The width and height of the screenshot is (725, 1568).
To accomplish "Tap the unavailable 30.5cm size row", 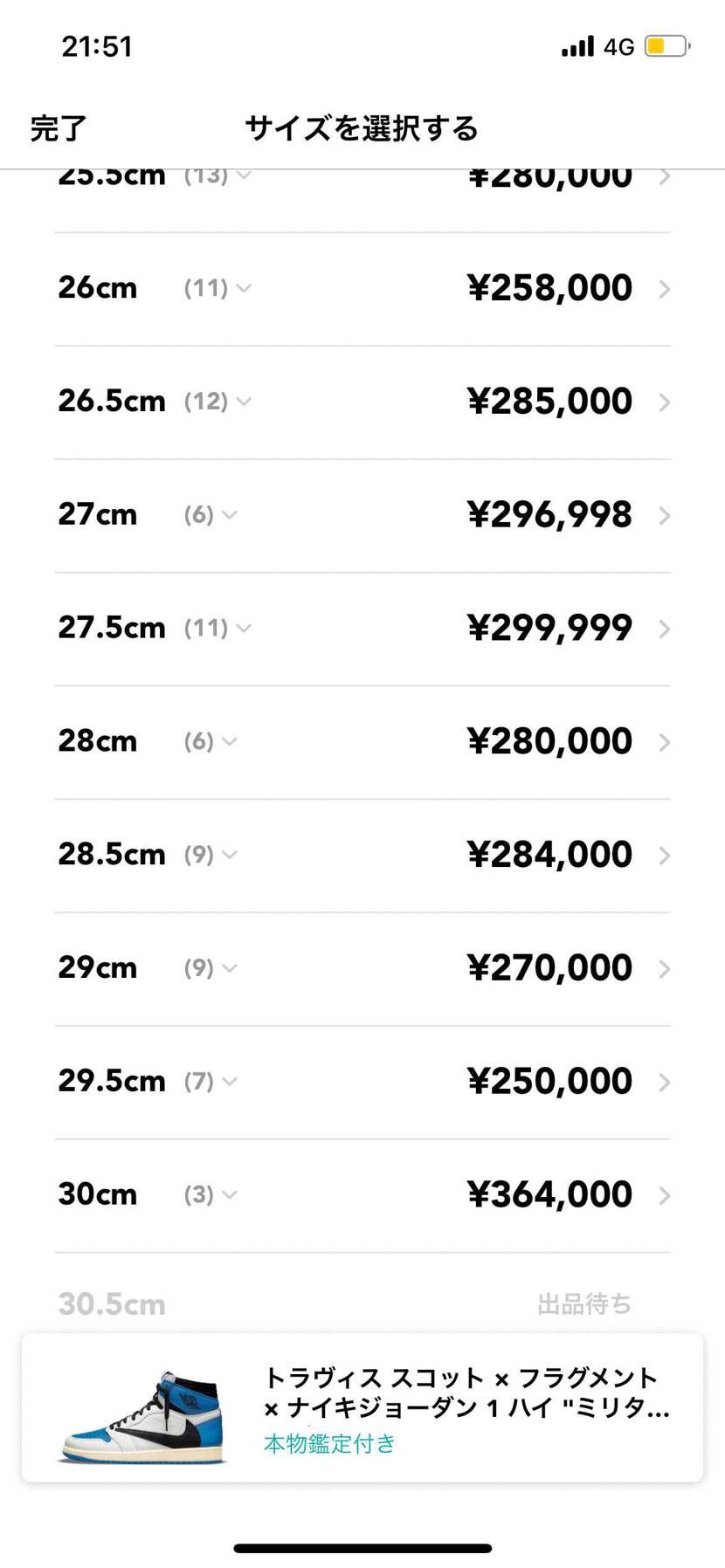I will click(112, 1304).
